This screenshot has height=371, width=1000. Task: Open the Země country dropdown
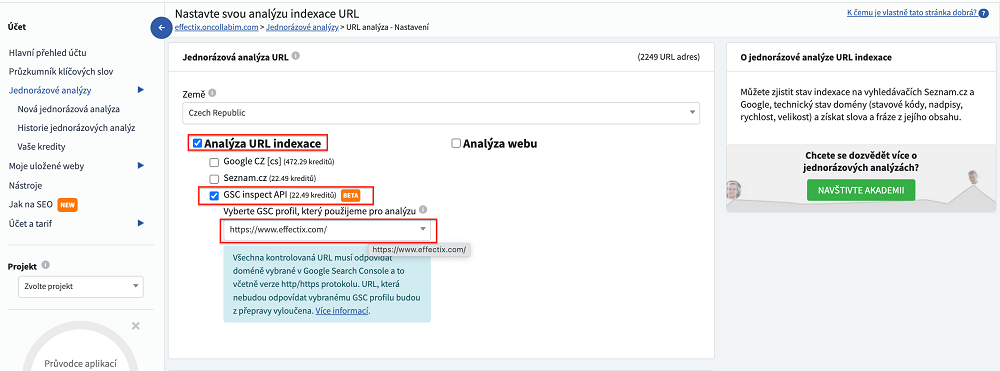[441, 113]
